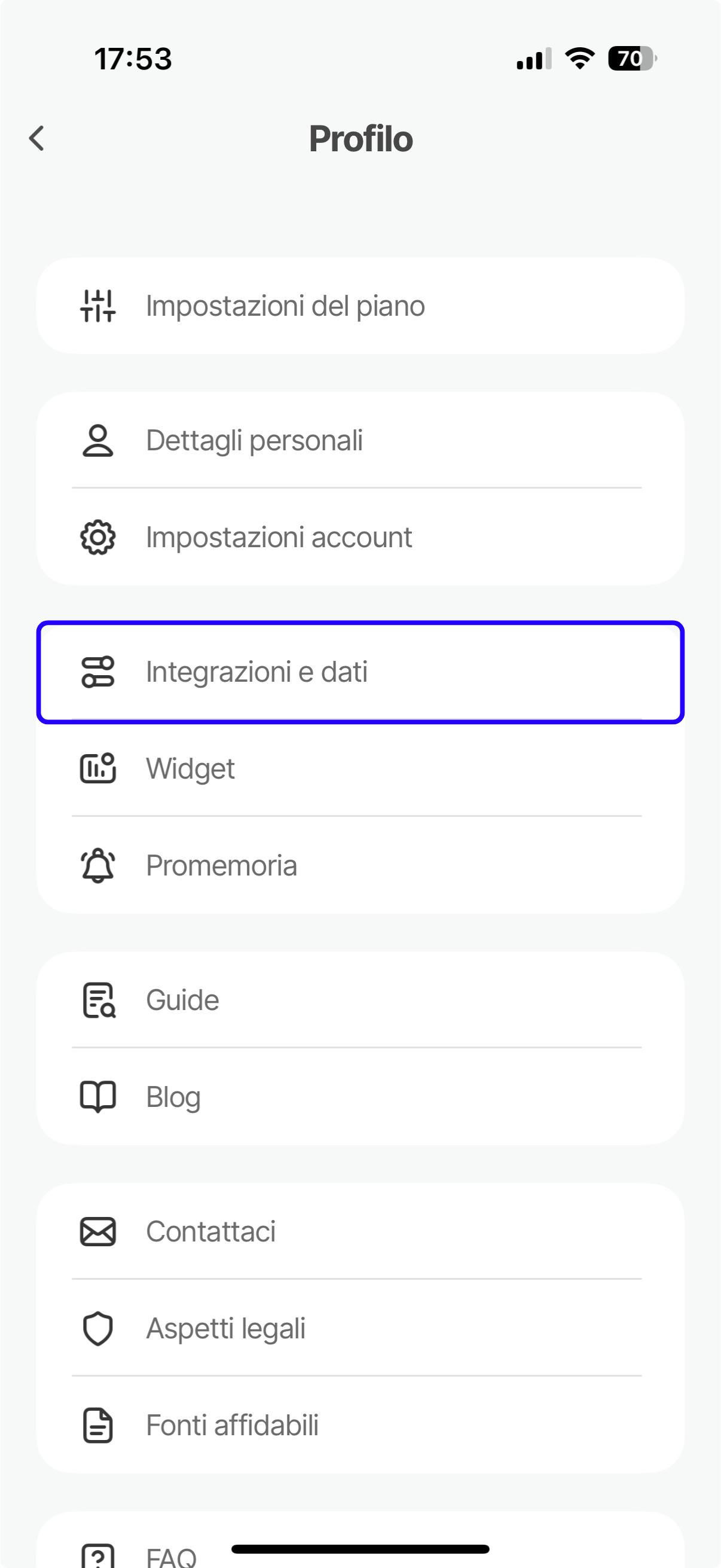
Task: Tap the envelope icon for Contattaci
Action: pos(97,1231)
